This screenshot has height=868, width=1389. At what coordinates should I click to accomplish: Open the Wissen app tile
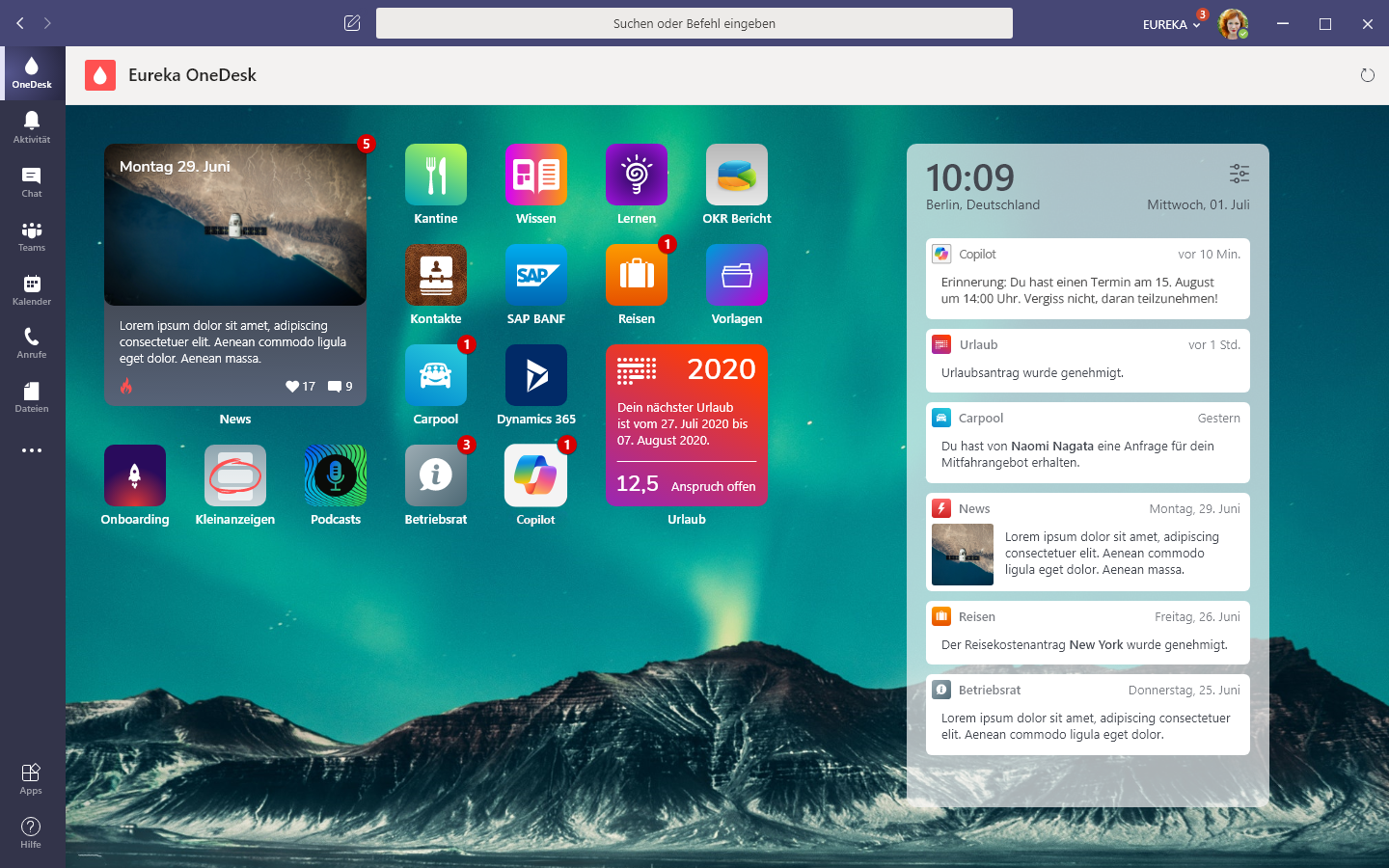point(536,175)
